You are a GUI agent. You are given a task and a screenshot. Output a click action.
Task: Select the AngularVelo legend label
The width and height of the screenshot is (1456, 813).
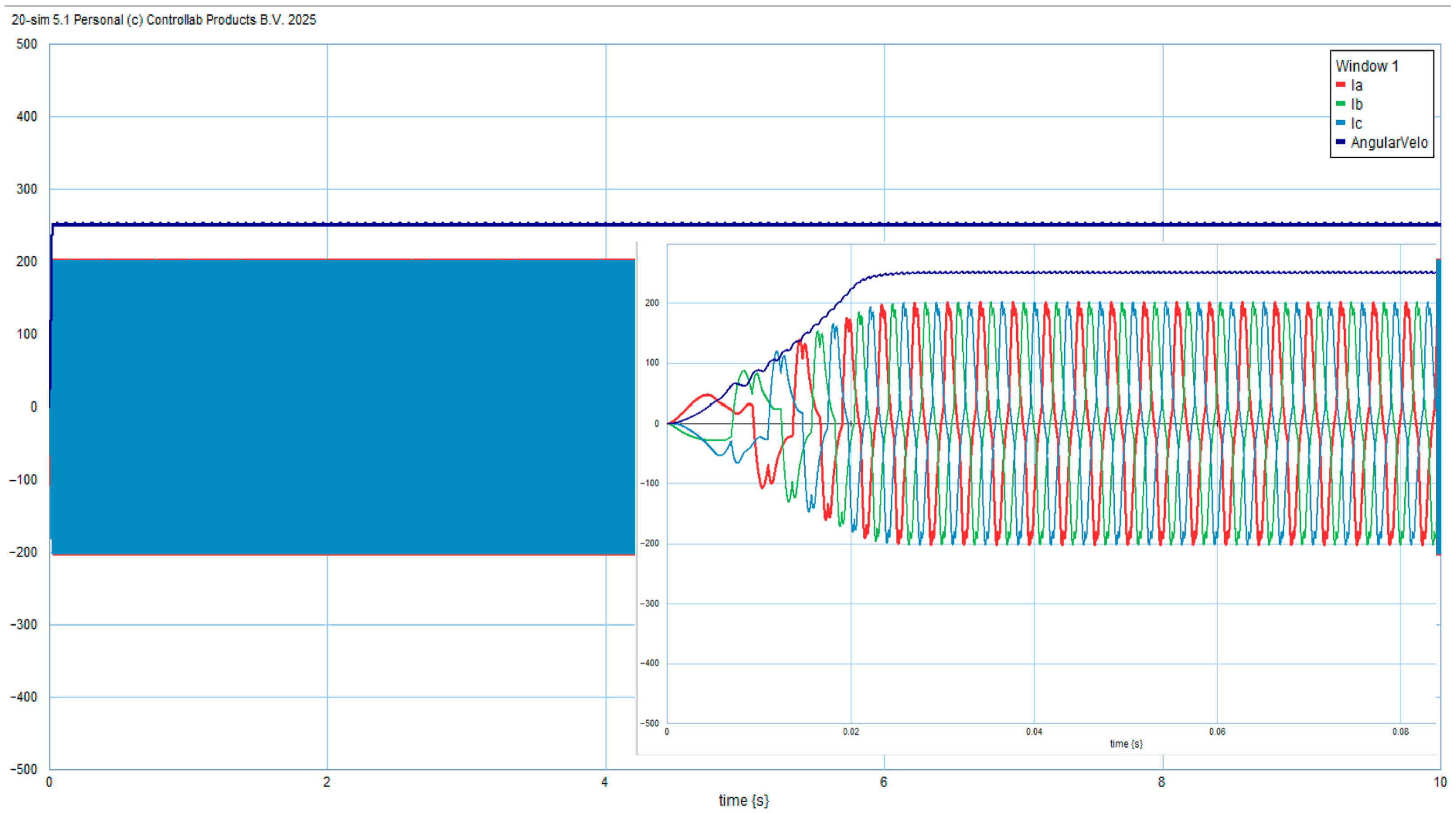pos(1389,142)
